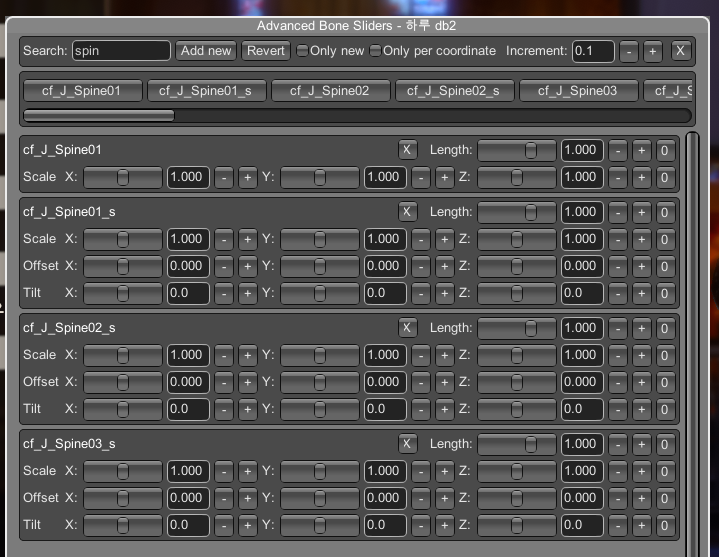Increase cf_J_Spine03_s Scale Z with plus
This screenshot has width=719, height=557.
(x=642, y=471)
